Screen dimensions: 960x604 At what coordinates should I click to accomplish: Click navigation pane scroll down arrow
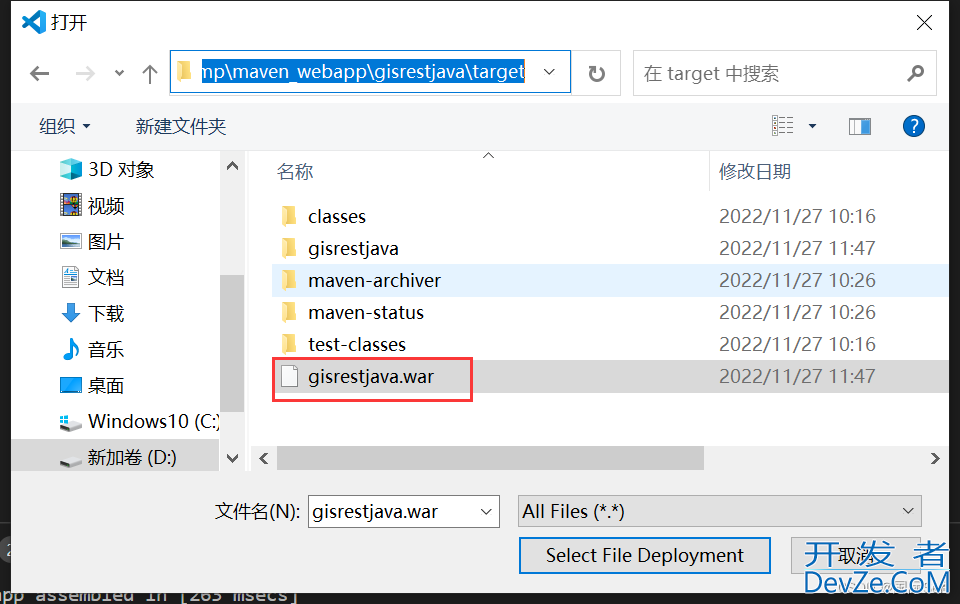pyautogui.click(x=232, y=458)
